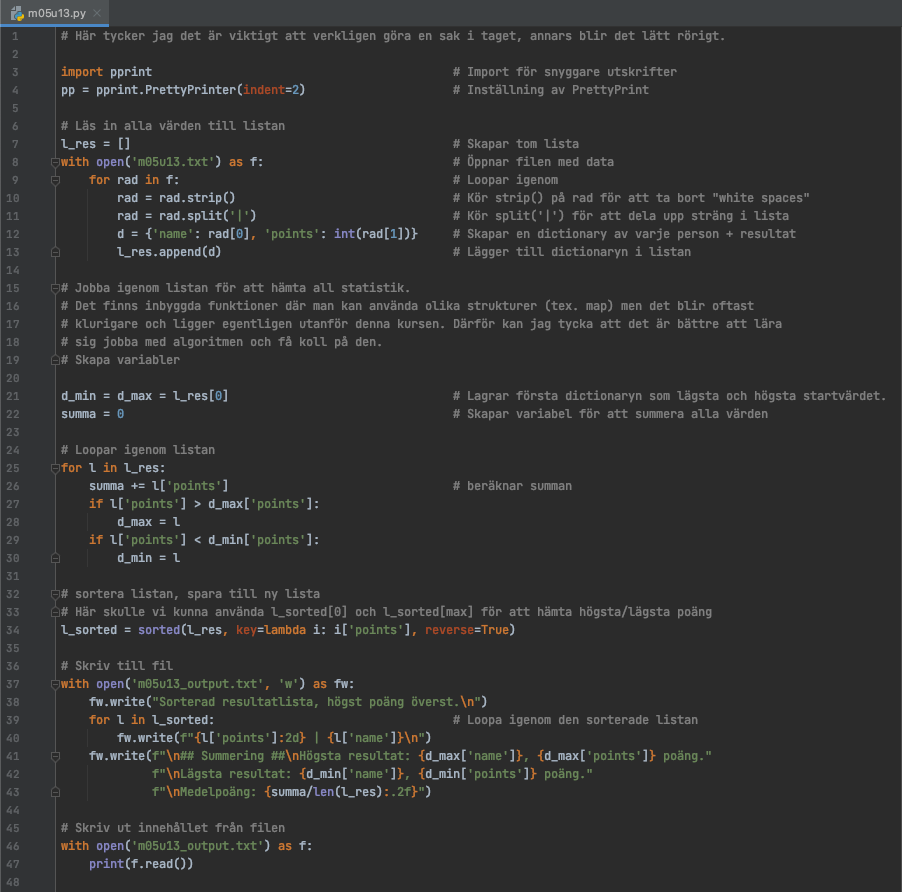Click line number 21 in the gutter
Screen dimensions: 902x892
tap(14, 396)
